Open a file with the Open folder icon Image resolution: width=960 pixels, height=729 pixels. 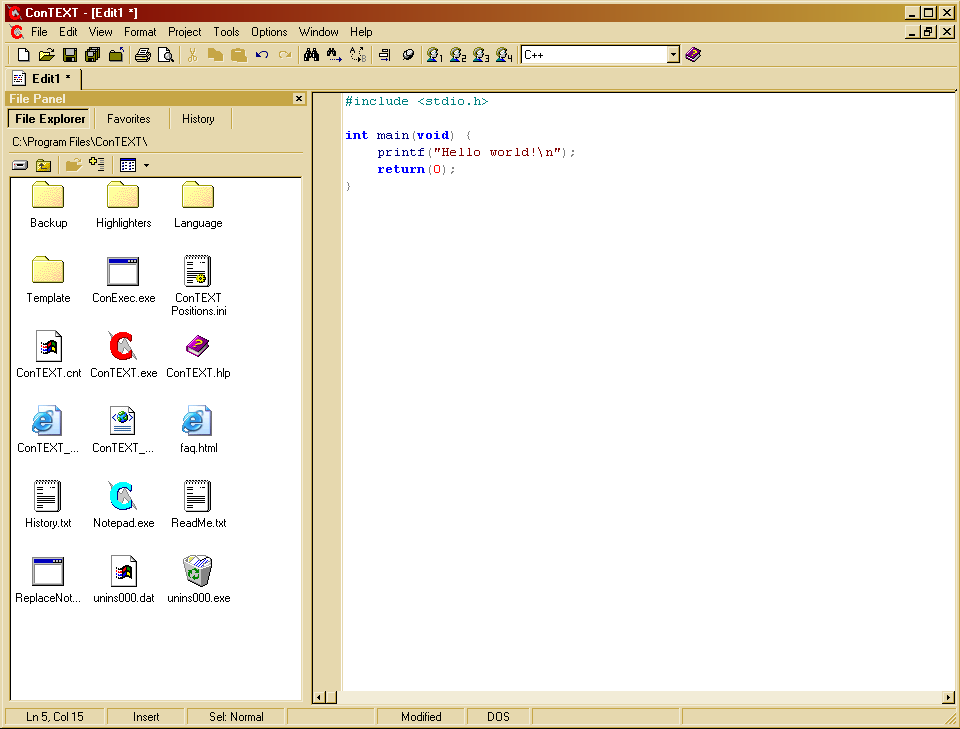pos(47,55)
